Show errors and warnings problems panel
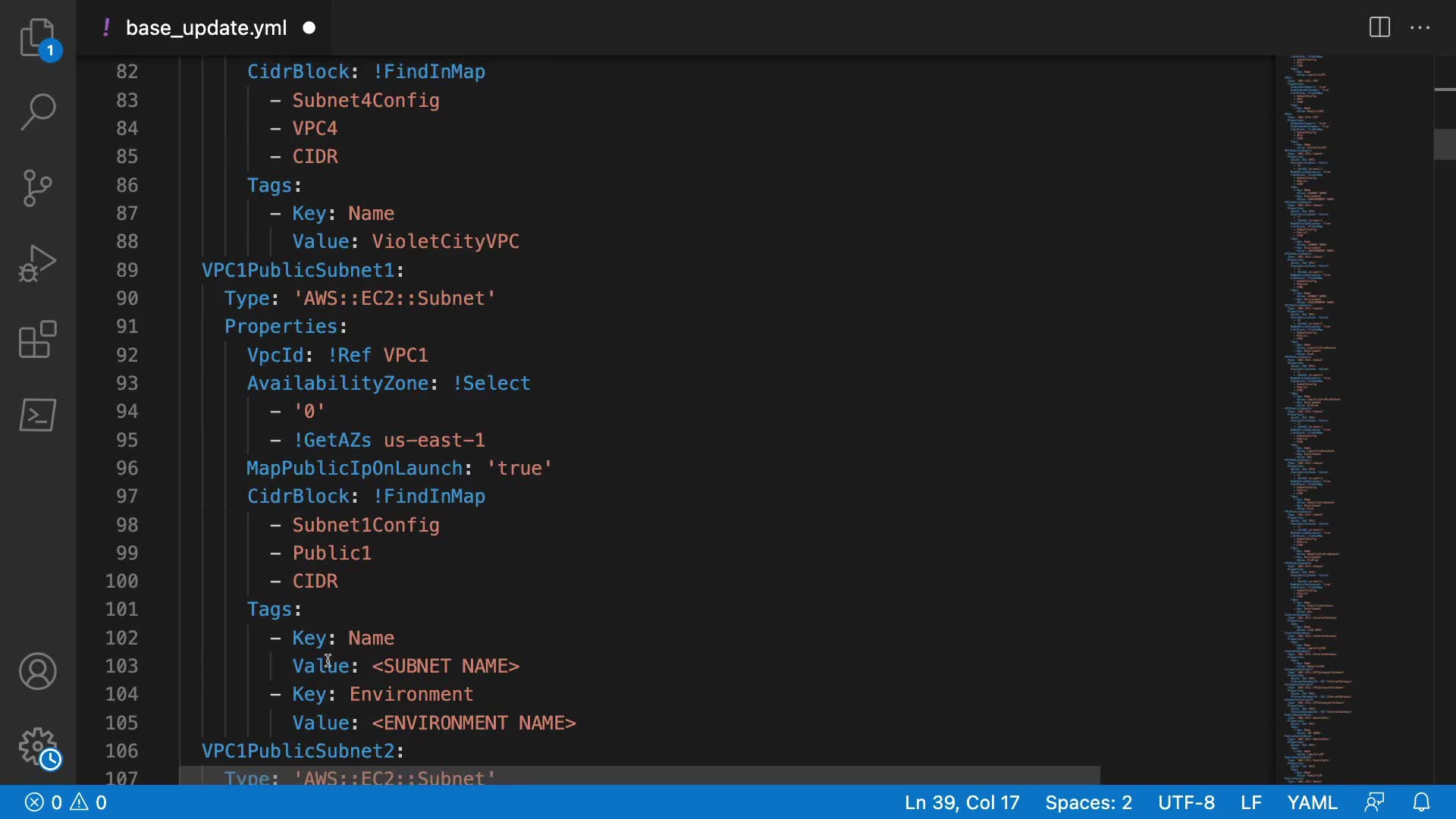Image resolution: width=1456 pixels, height=819 pixels. pyautogui.click(x=66, y=802)
